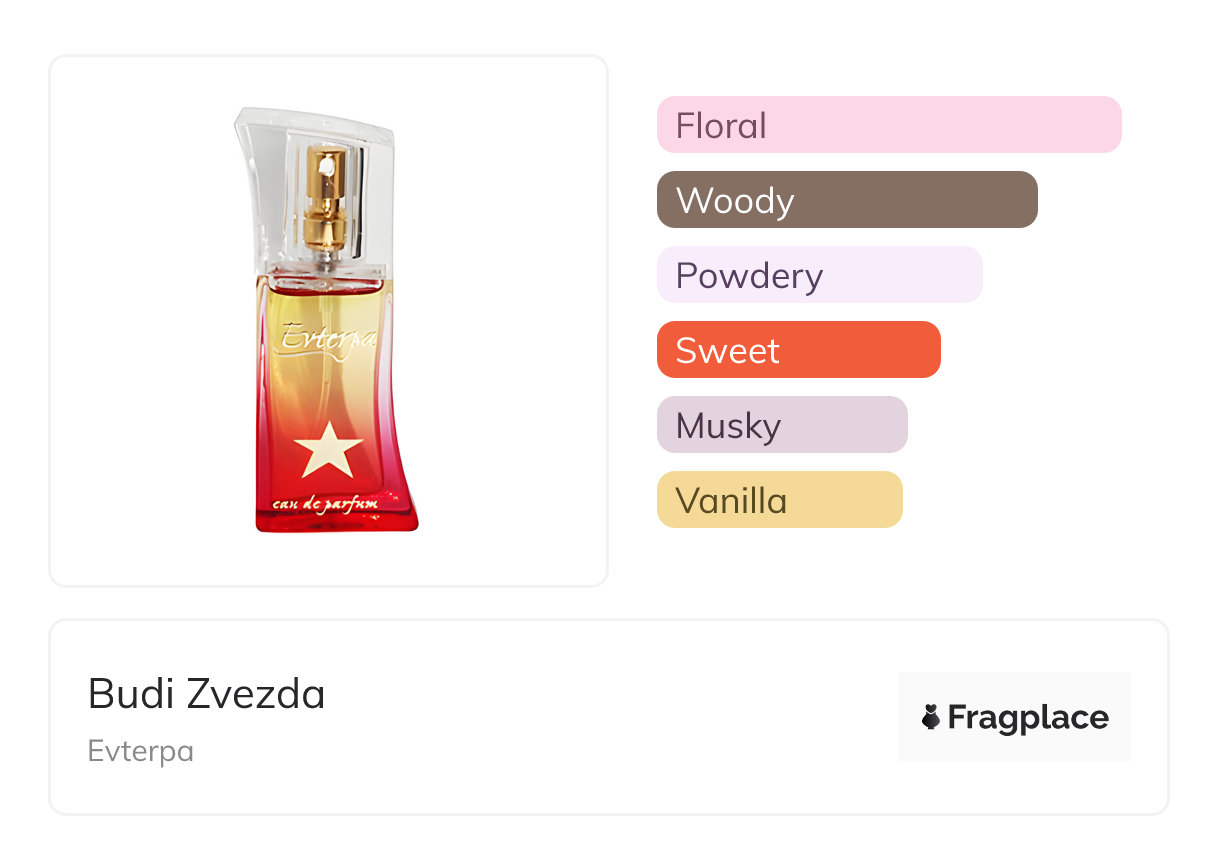Click the Fragplace wordmark text
This screenshot has height=864, width=1218.
[1028, 717]
